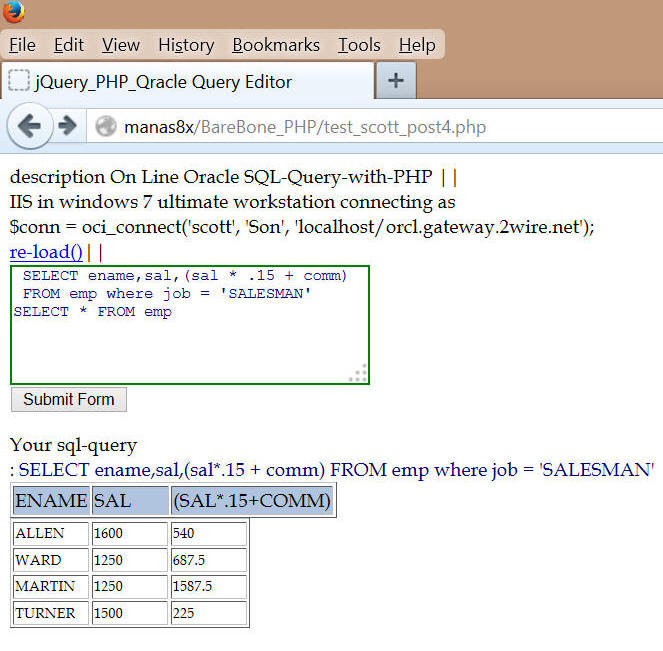Click MARTIN's 1250 salary cell
This screenshot has height=651, width=663.
click(130, 586)
